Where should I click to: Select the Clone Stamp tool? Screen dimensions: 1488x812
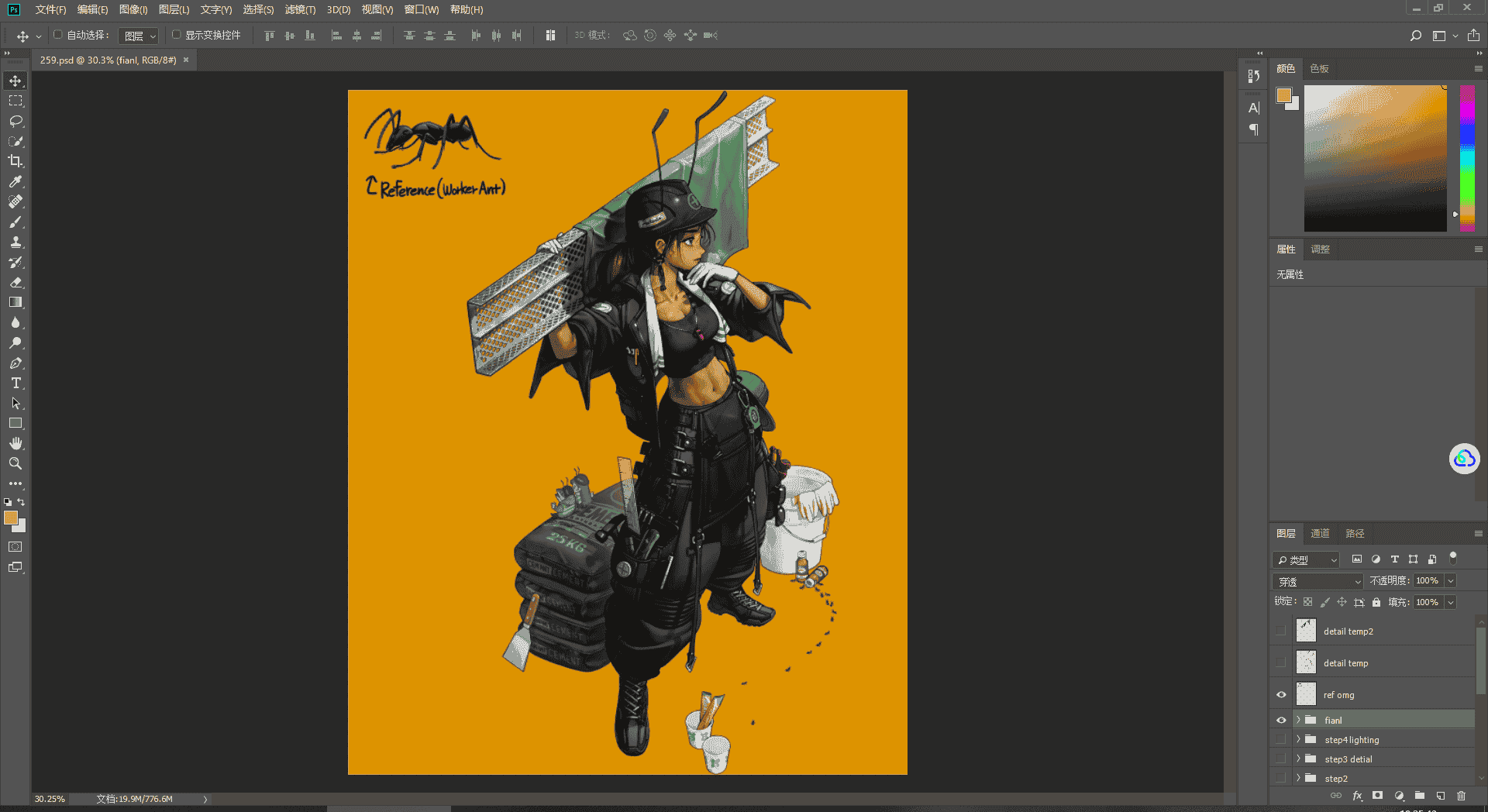coord(15,242)
